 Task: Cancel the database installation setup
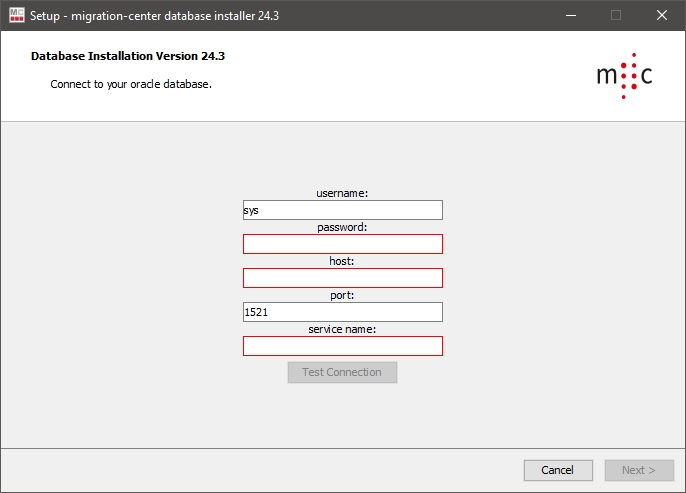coord(557,470)
